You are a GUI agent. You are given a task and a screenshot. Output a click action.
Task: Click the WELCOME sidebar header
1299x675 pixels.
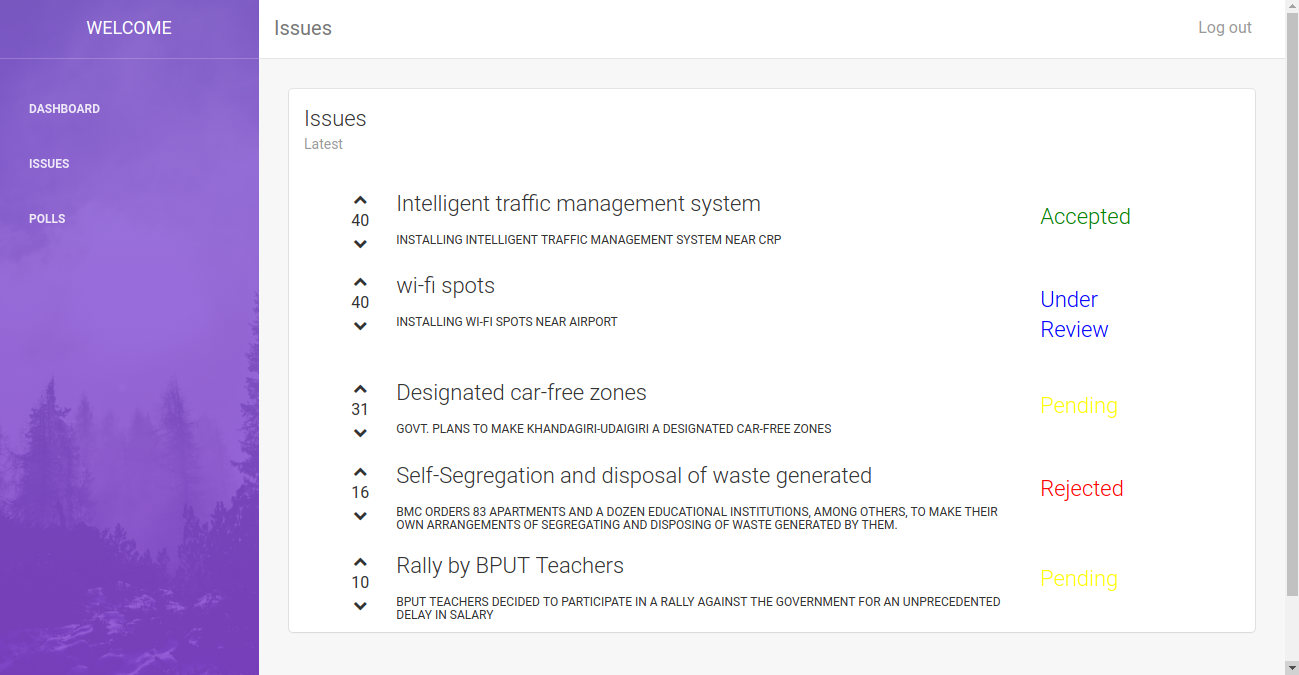(129, 28)
